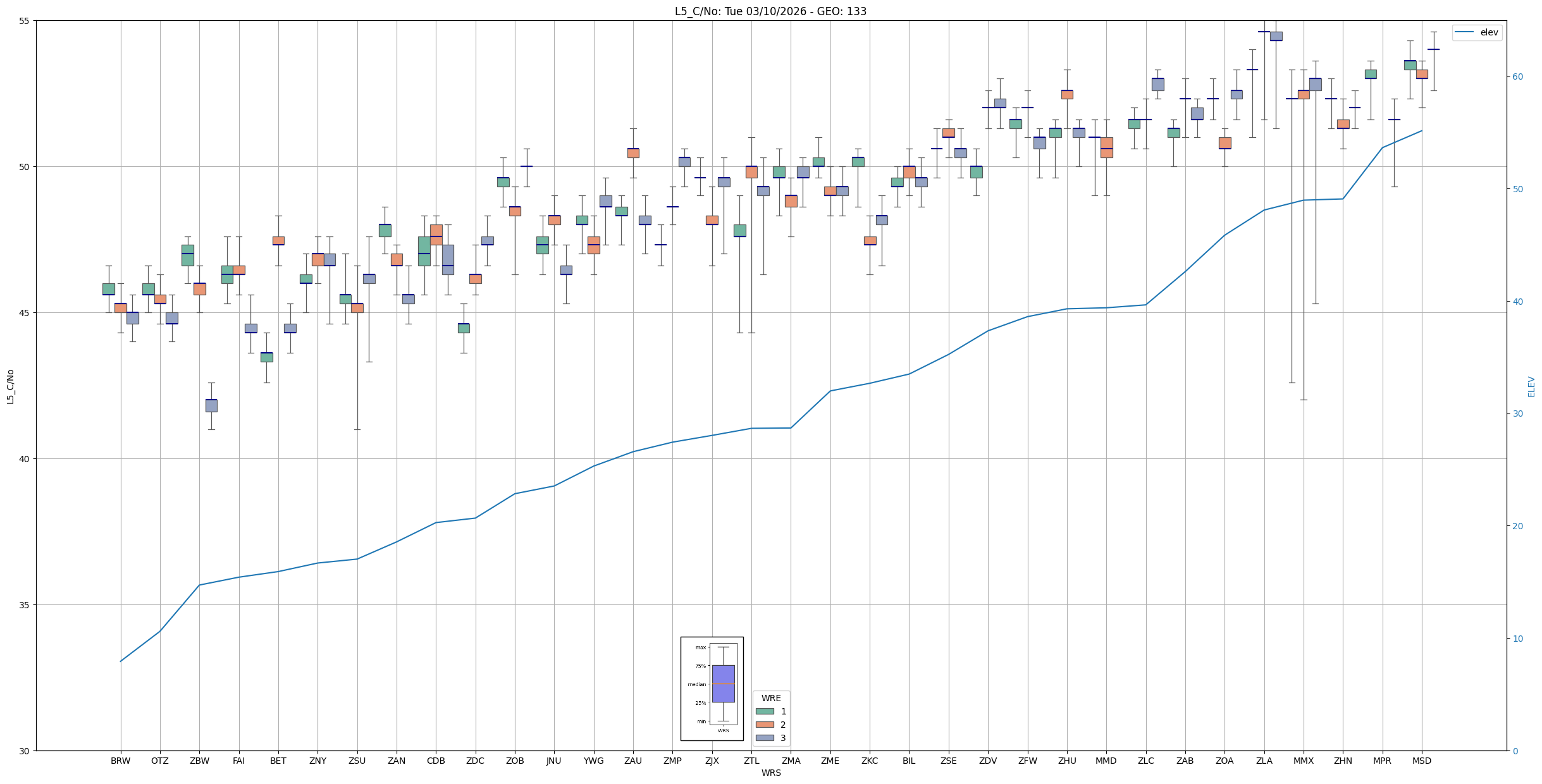Click the ELEV right axis label
Viewport: 1542px width, 784px height.
tap(1531, 386)
